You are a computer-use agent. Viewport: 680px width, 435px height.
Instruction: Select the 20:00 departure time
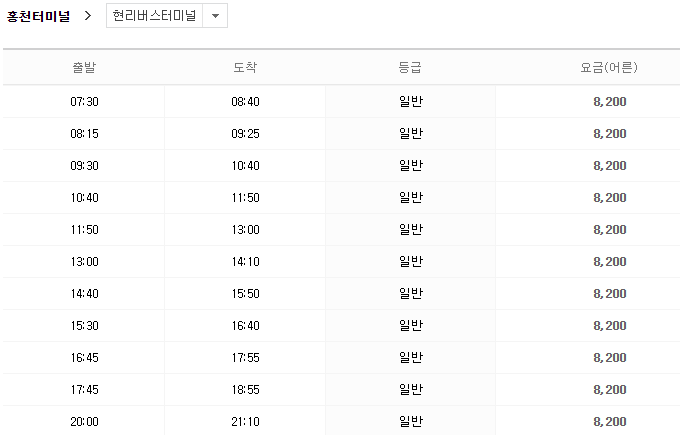[84, 422]
